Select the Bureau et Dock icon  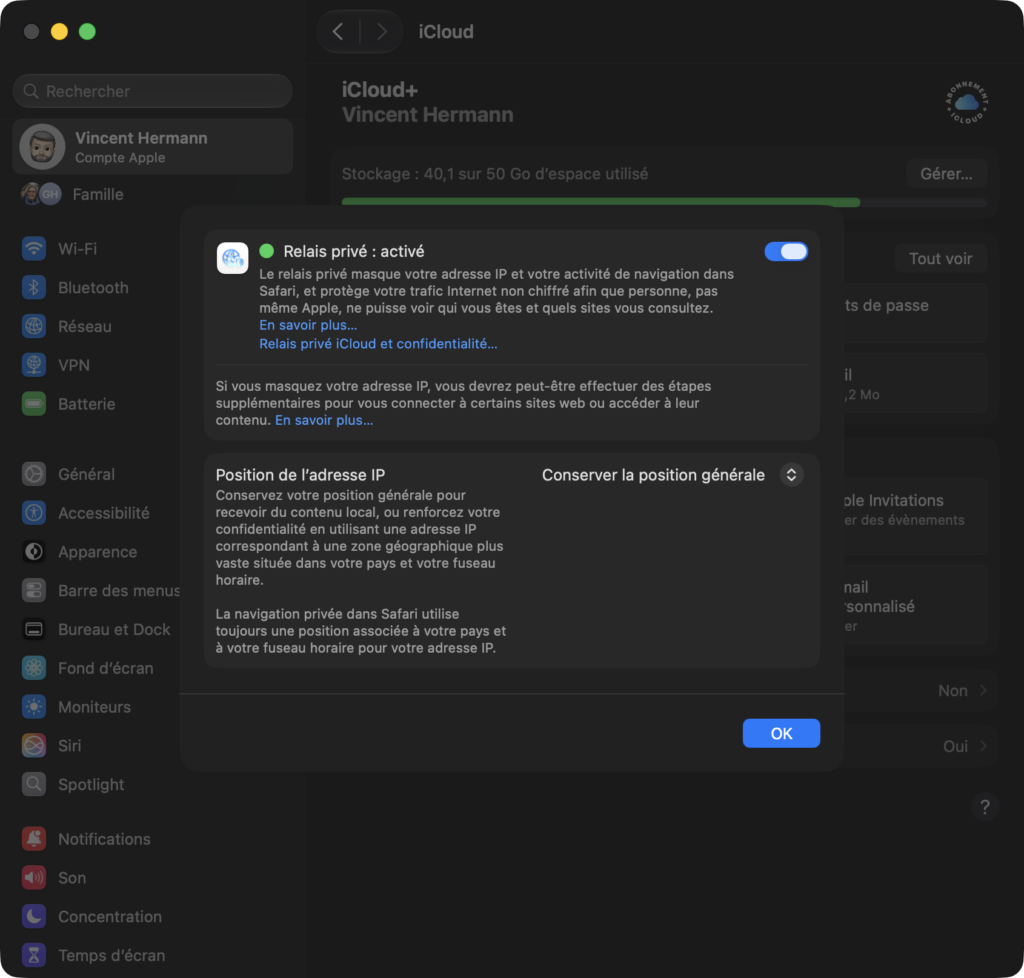click(x=34, y=629)
